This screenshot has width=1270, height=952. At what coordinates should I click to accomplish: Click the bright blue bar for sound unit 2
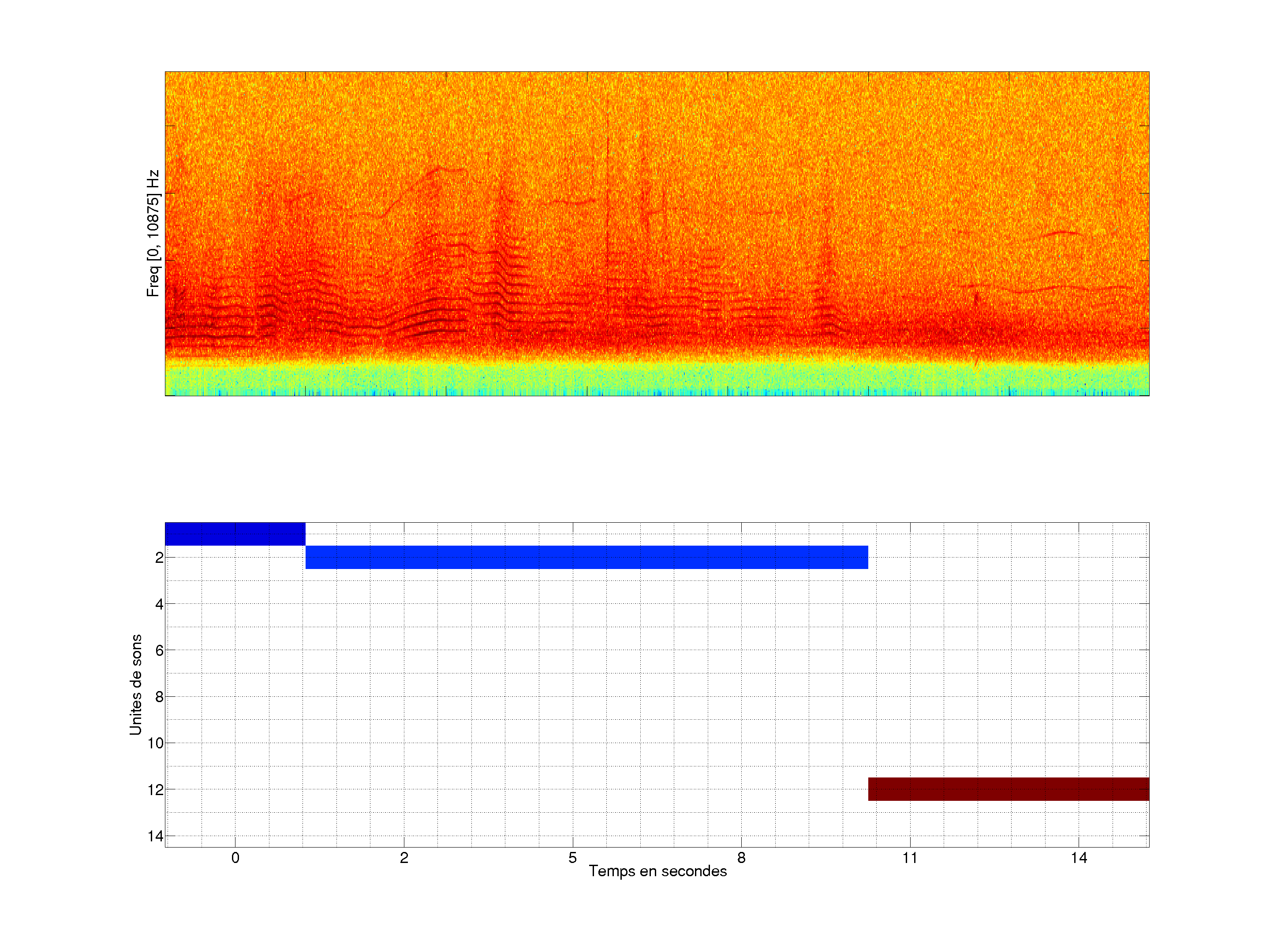(586, 557)
